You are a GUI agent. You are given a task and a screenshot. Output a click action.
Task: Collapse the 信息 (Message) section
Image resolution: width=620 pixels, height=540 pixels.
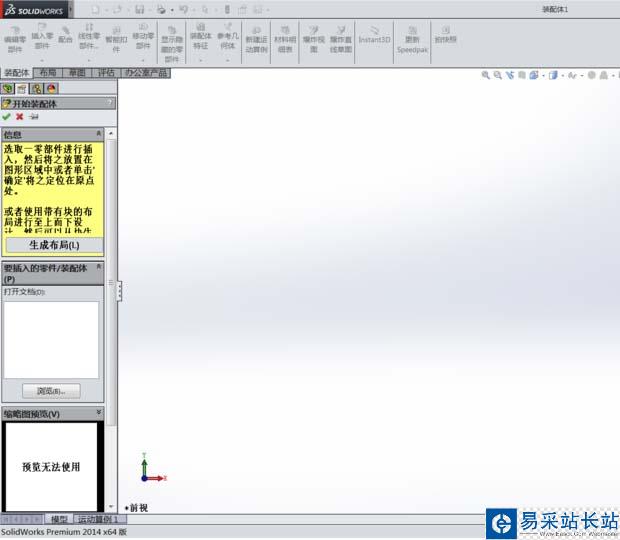click(99, 134)
